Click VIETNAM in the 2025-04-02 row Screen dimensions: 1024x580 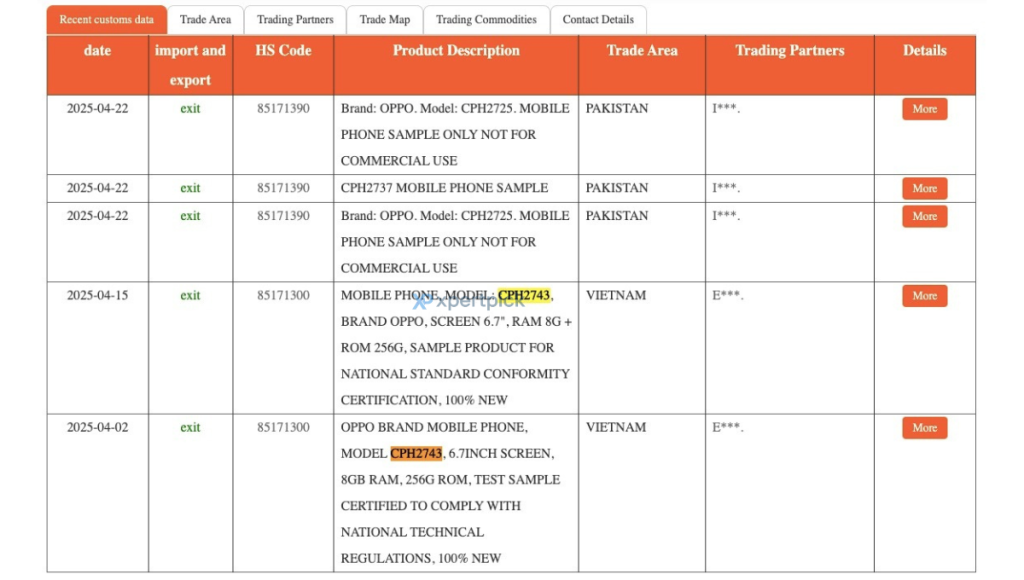pyautogui.click(x=616, y=427)
